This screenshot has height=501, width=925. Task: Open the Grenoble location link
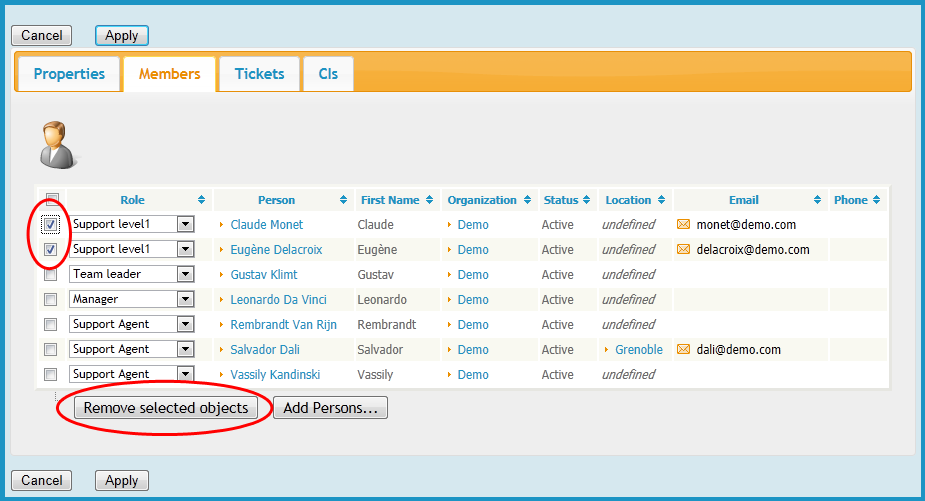tap(638, 350)
